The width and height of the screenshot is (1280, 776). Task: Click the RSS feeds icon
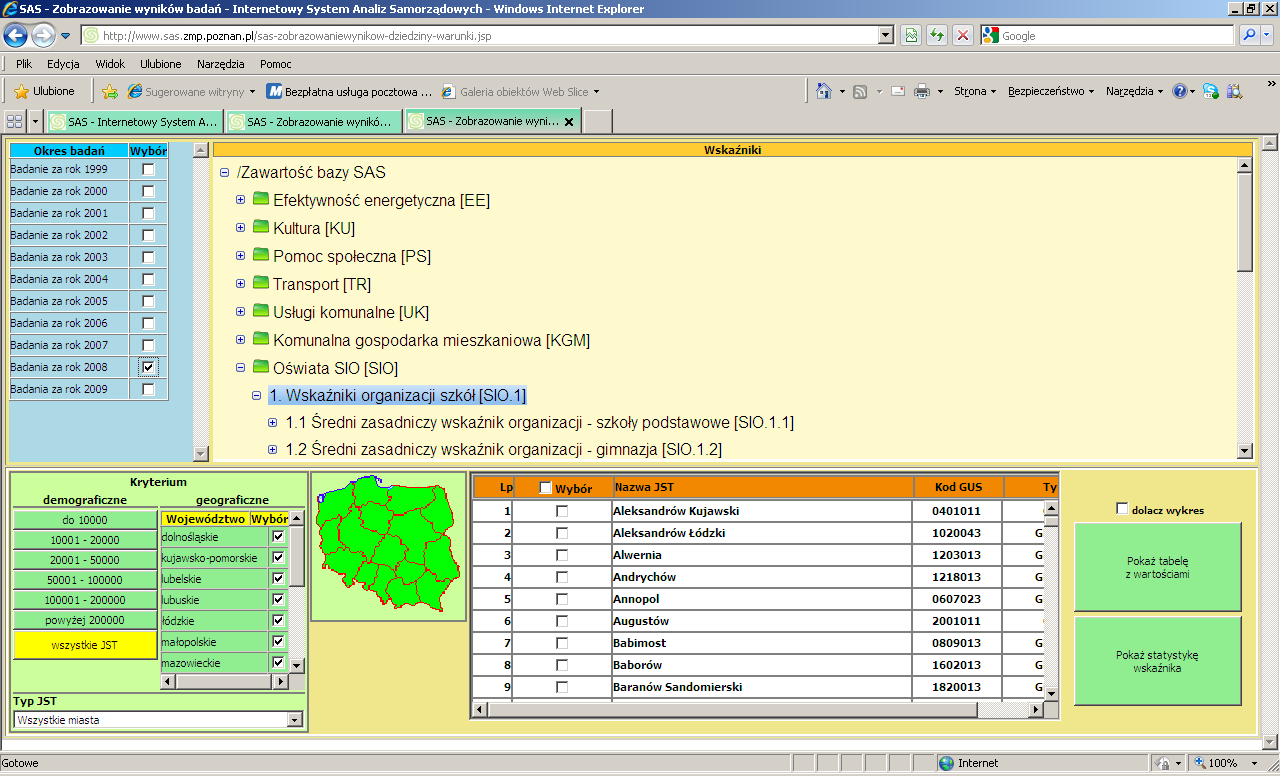tap(860, 91)
